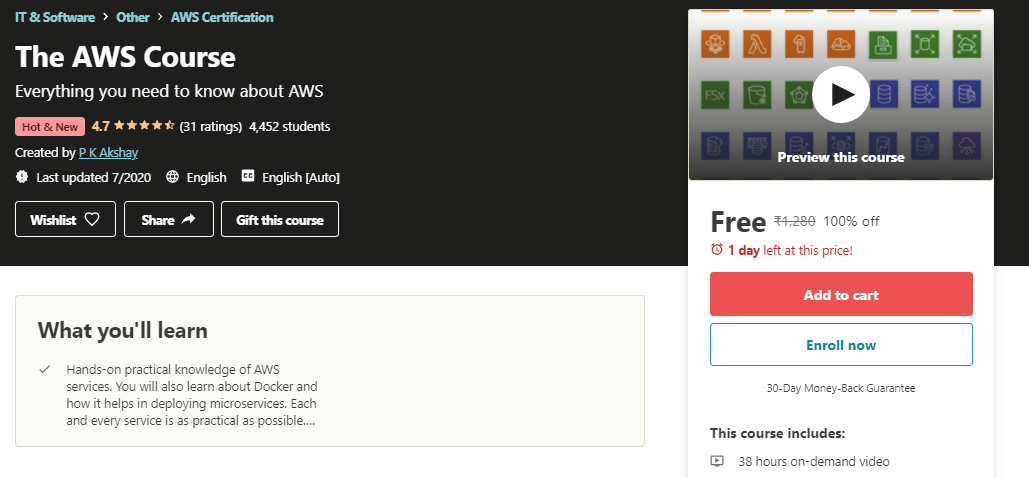Click the star rating display
Screen dimensions: 1029x478
tap(144, 126)
